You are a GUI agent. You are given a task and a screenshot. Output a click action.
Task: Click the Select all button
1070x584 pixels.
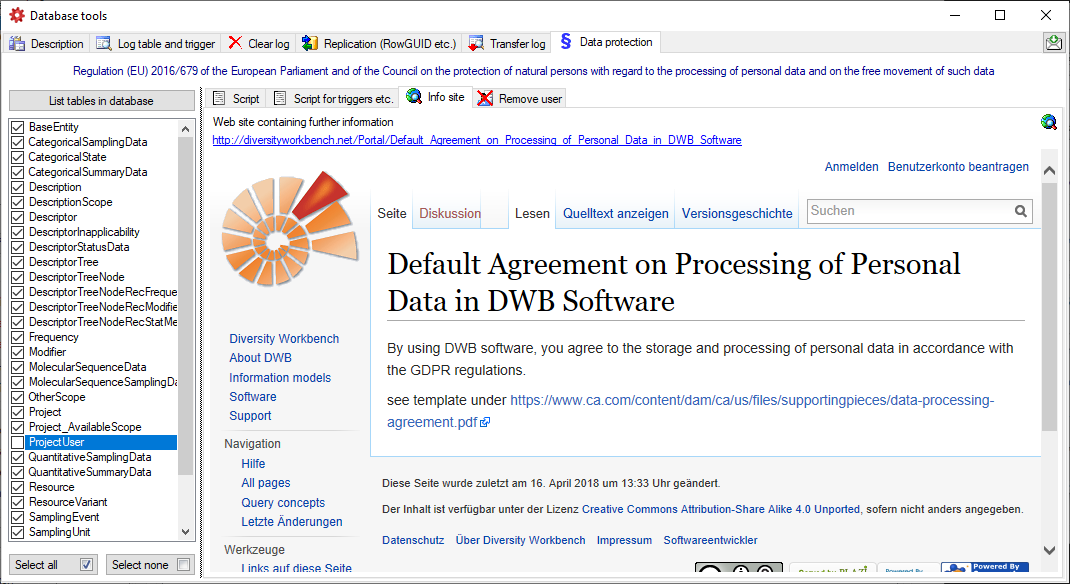pos(53,565)
